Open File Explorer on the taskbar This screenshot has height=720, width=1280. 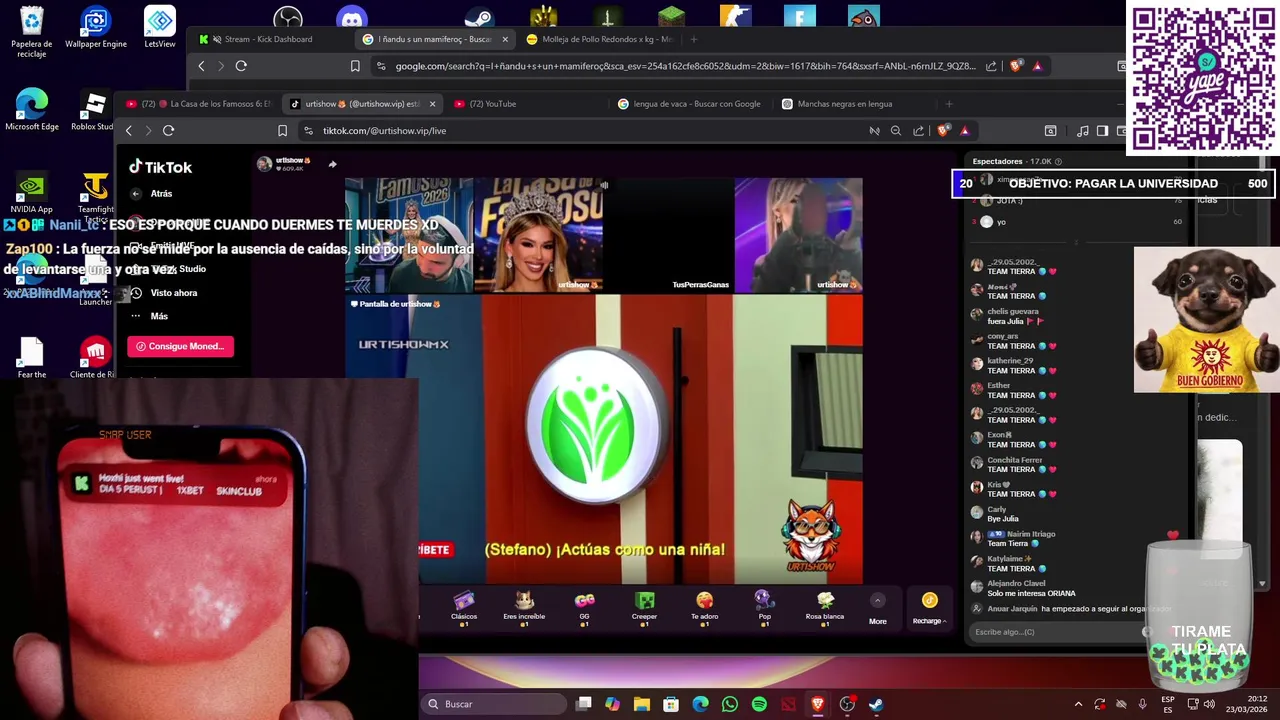(642, 704)
